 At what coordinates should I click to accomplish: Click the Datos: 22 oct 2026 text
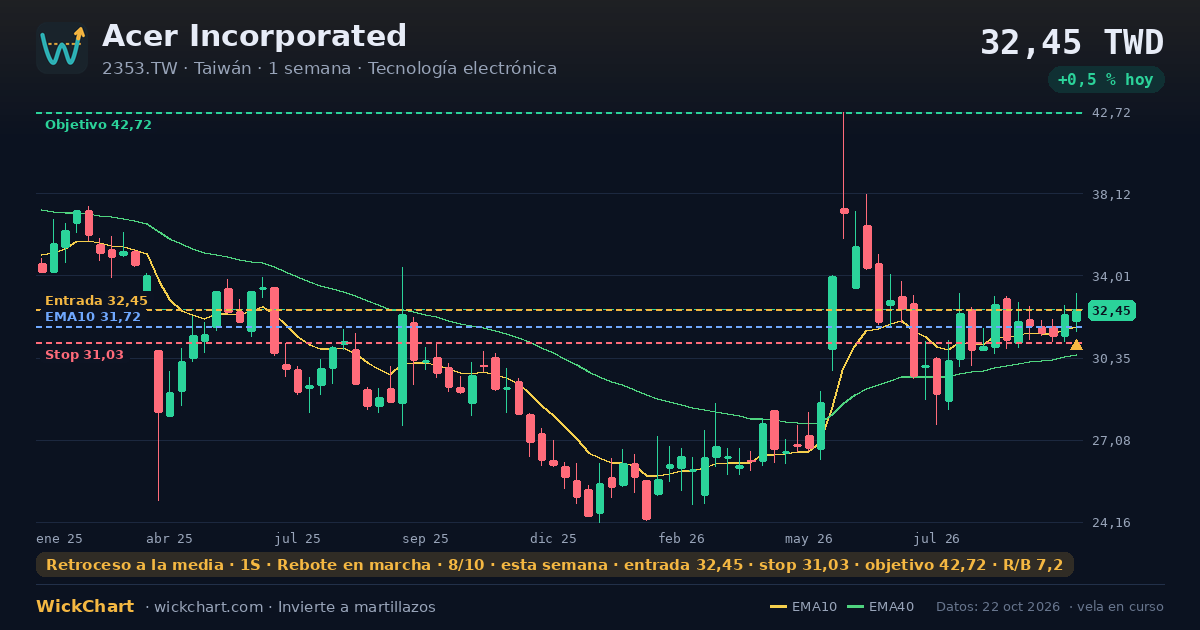click(999, 607)
